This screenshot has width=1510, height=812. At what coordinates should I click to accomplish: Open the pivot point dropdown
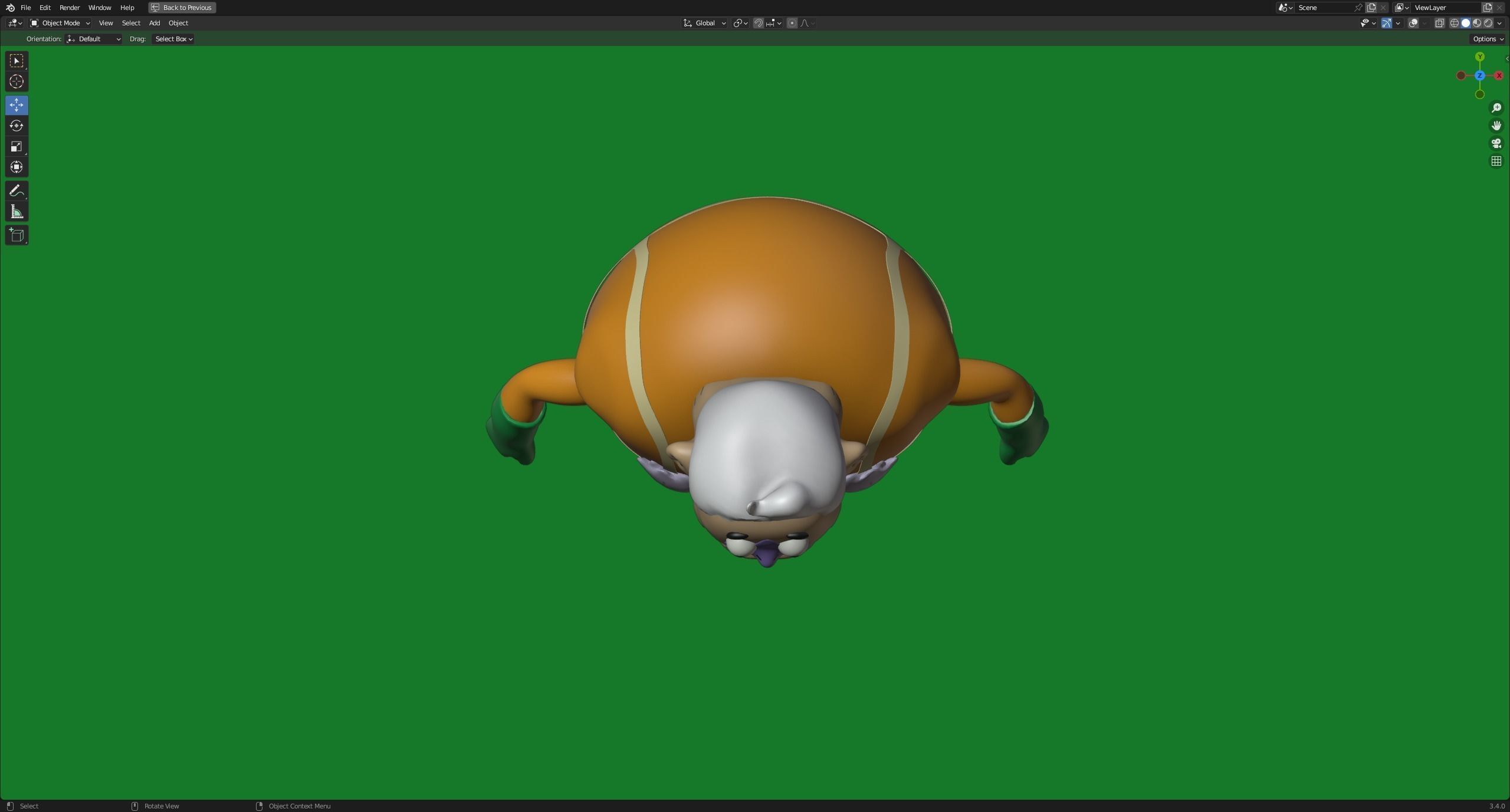[x=740, y=23]
